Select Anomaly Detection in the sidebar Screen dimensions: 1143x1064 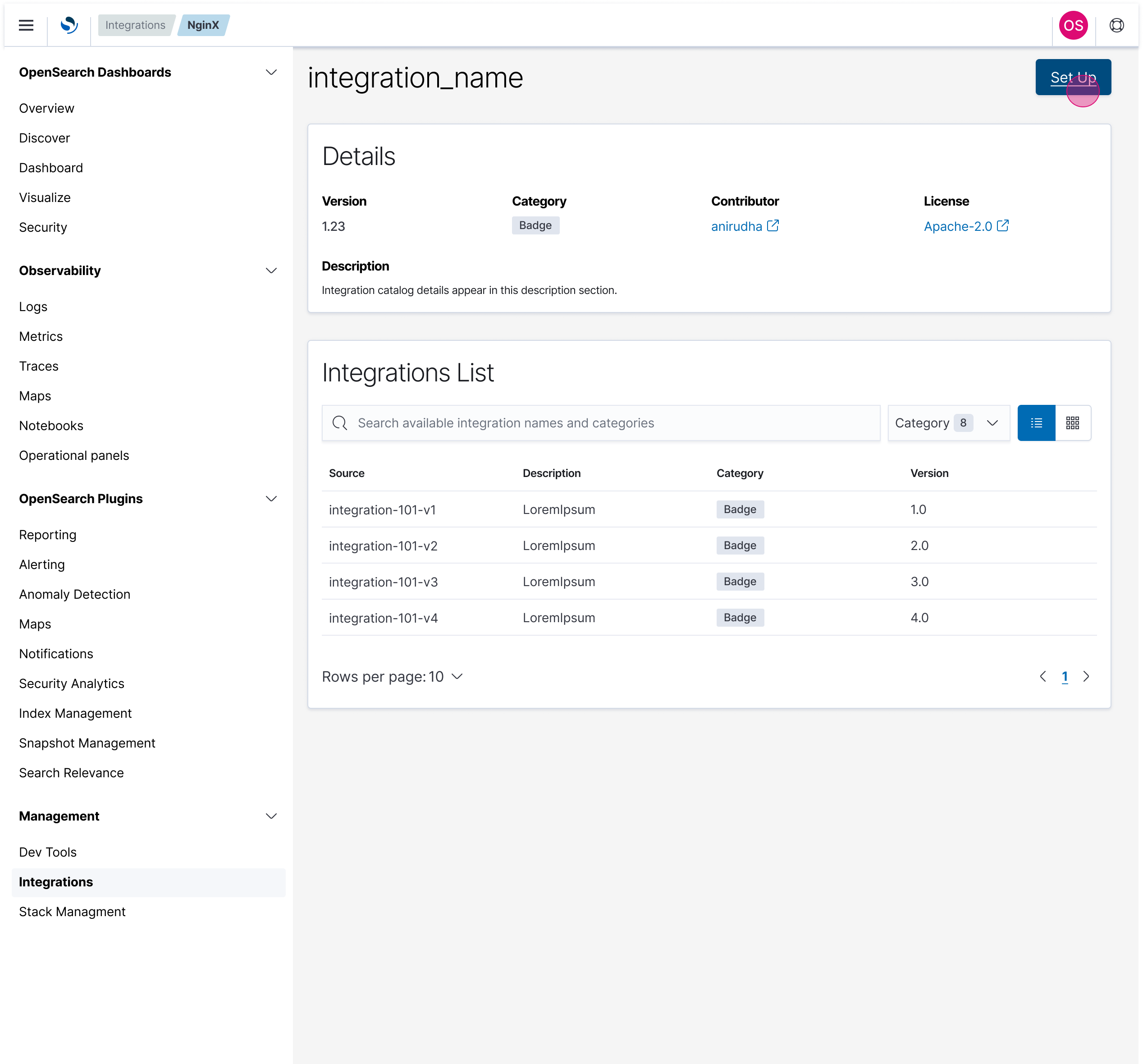75,594
